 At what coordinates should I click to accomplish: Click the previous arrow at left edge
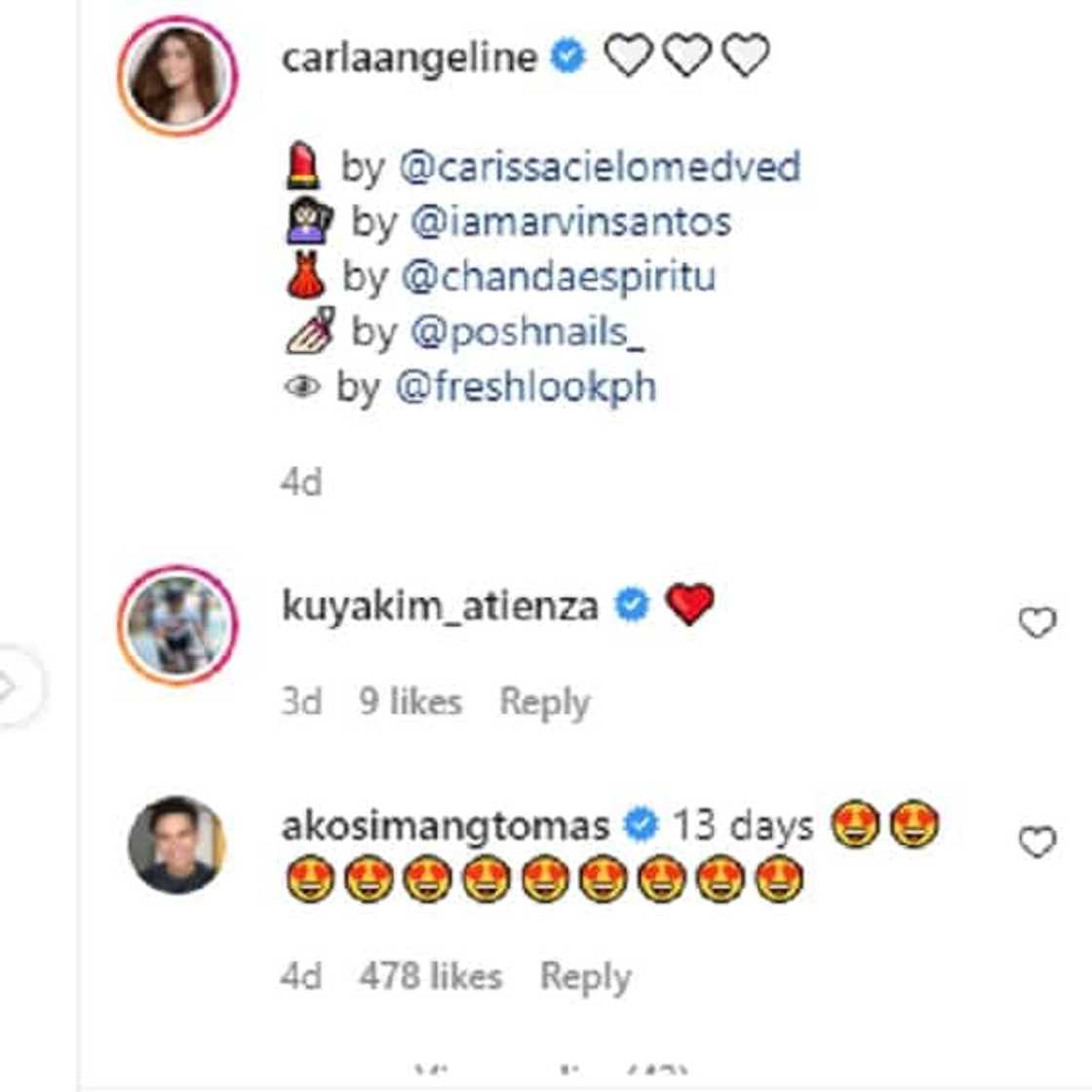[12, 688]
